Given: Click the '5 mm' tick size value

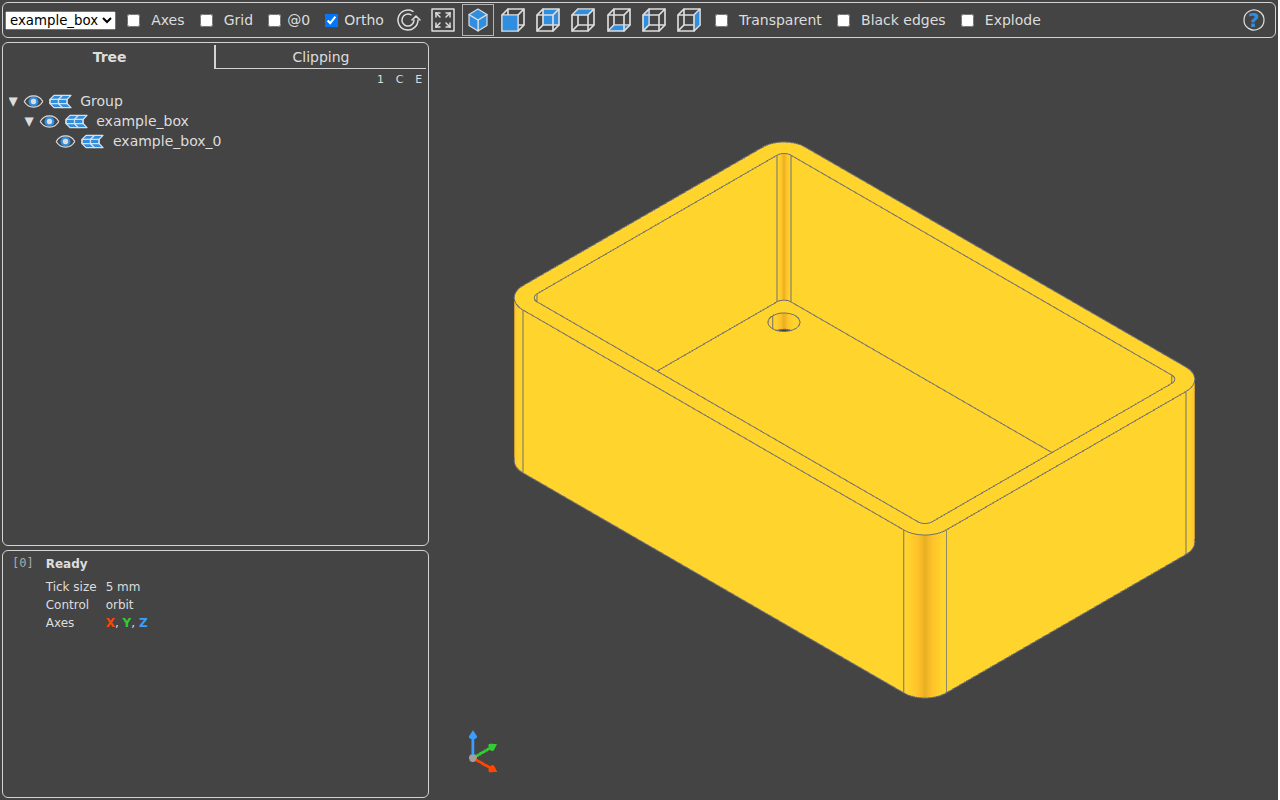Looking at the screenshot, I should [x=123, y=587].
